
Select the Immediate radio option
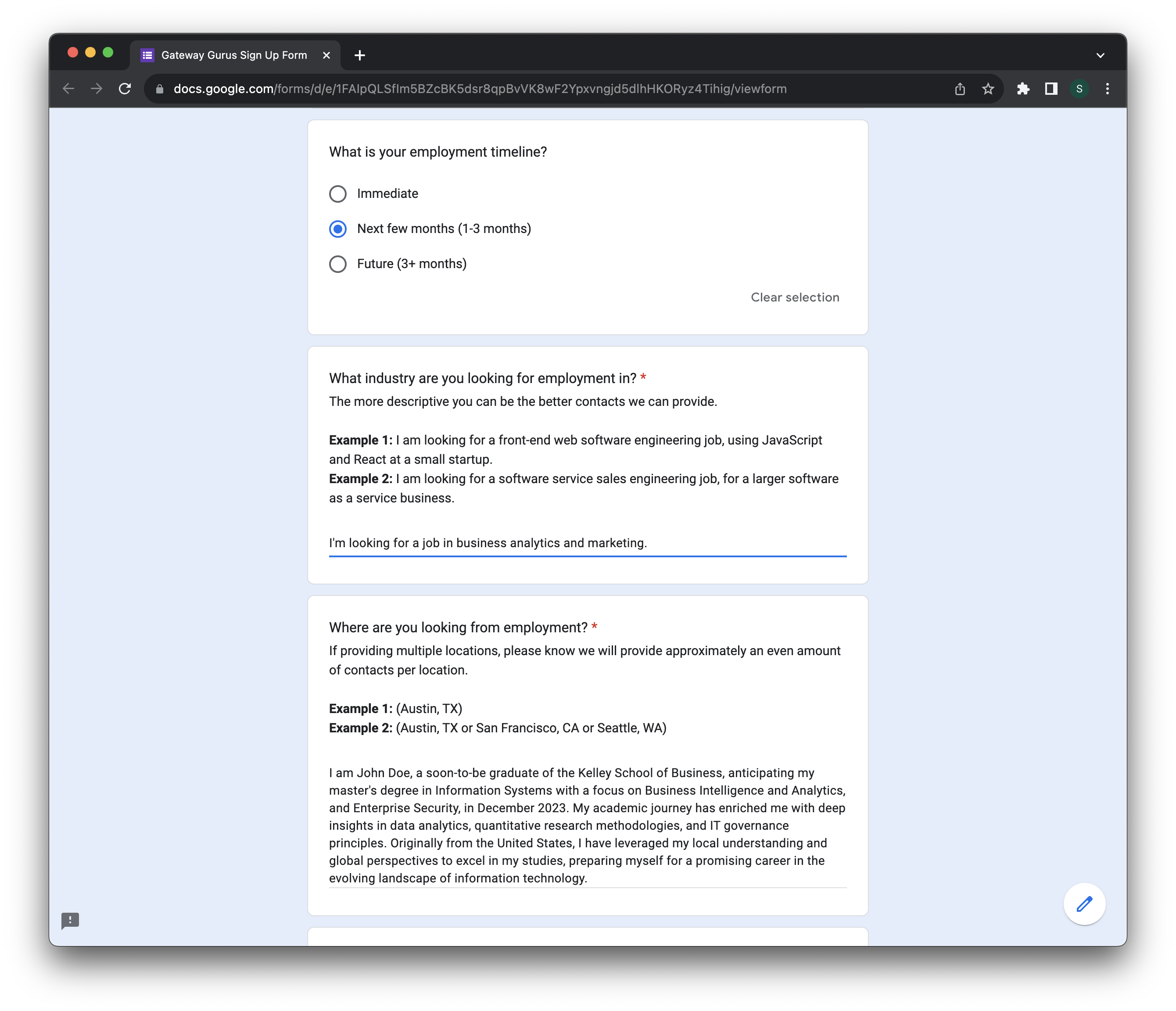(338, 194)
